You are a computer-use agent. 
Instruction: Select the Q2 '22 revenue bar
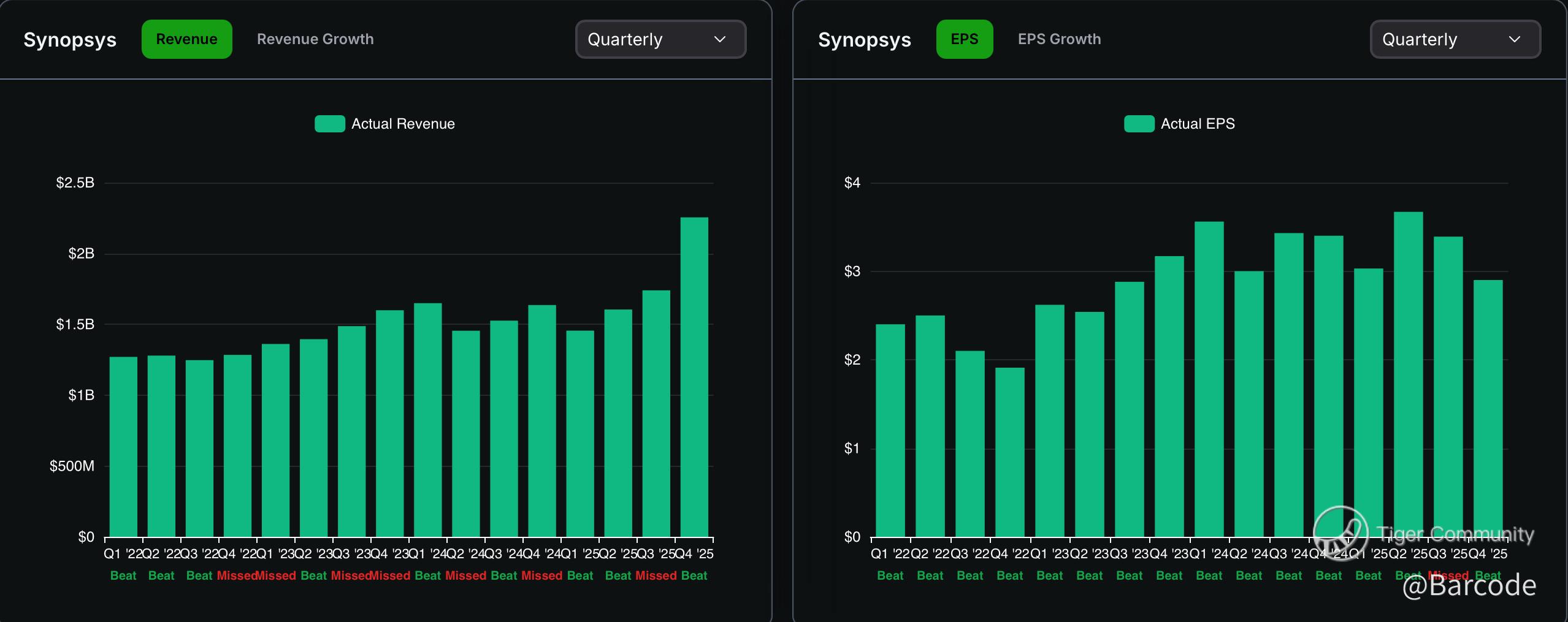161,446
